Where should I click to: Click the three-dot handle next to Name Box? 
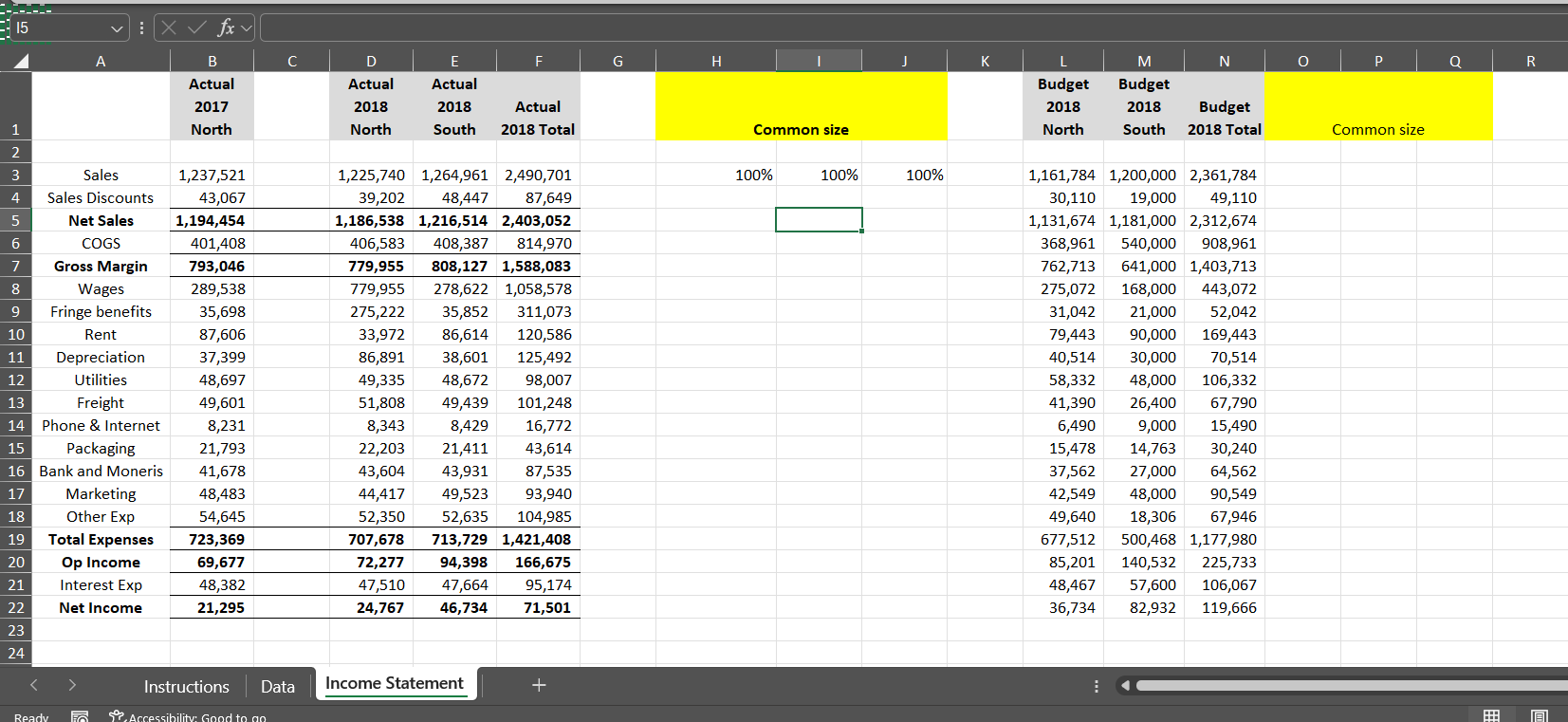pyautogui.click(x=141, y=28)
